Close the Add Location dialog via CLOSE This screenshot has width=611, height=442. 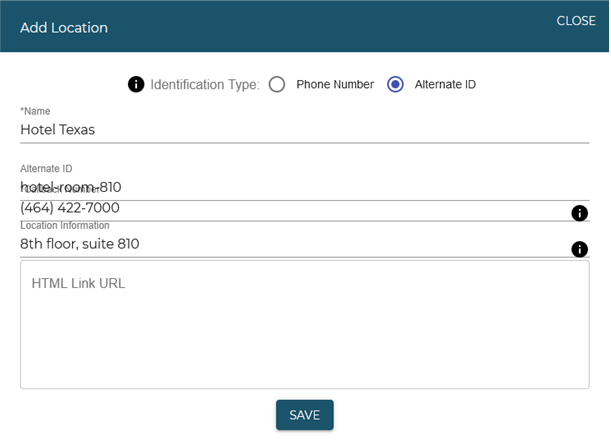coord(575,21)
